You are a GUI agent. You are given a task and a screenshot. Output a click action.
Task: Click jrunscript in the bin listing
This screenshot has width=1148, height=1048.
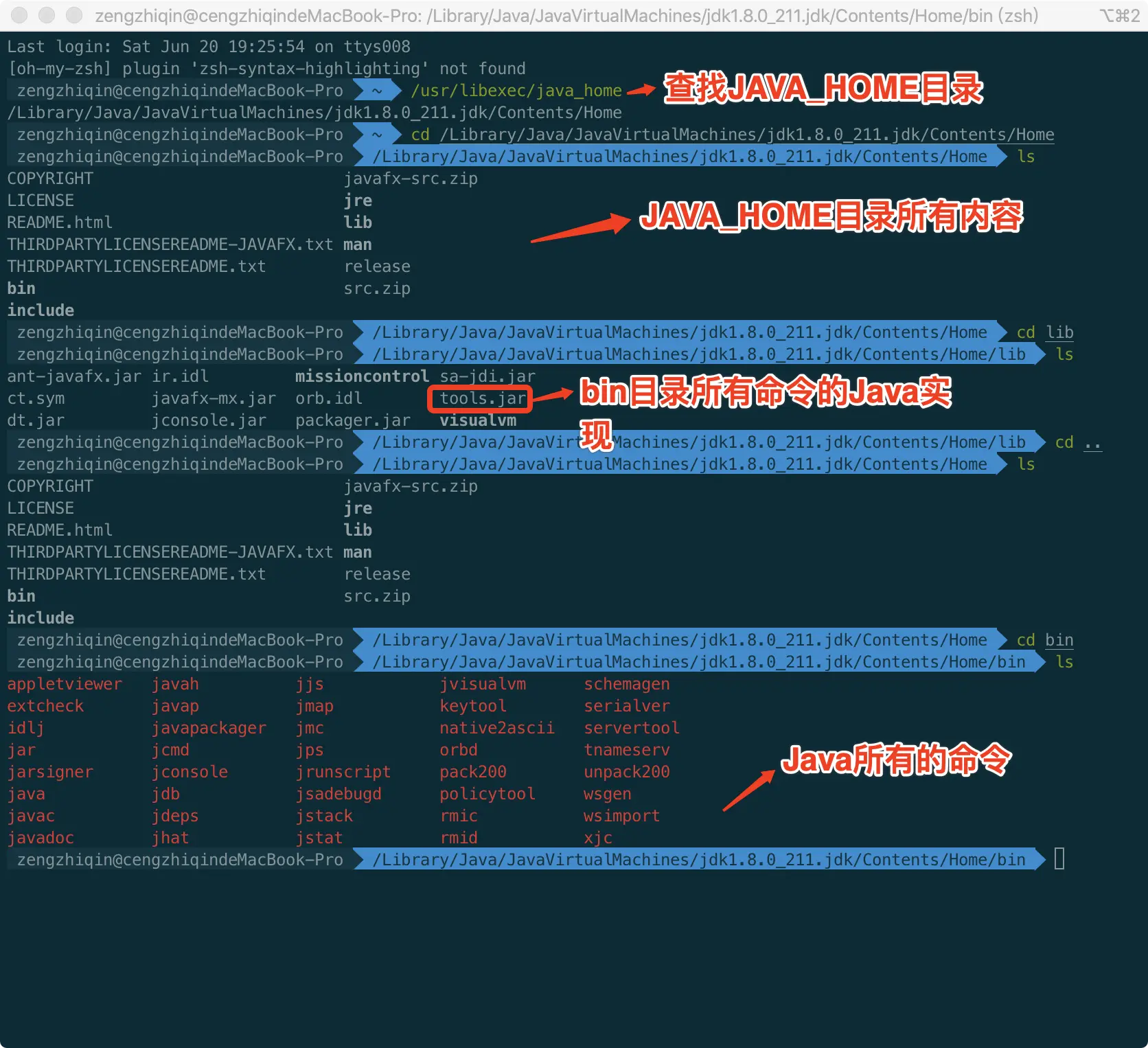[343, 772]
